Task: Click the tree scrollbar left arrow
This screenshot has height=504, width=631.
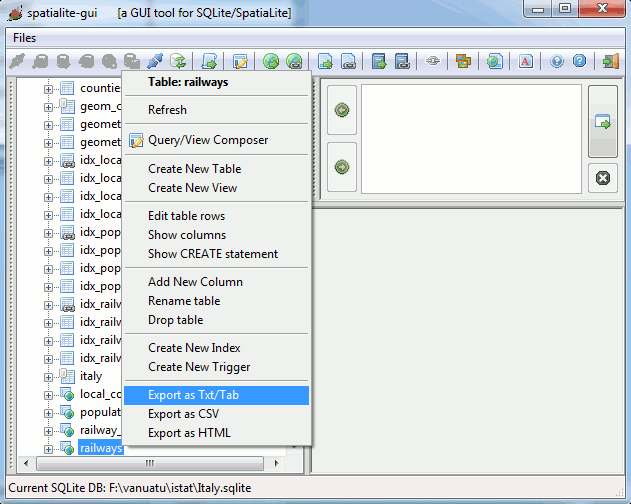Action: pyautogui.click(x=26, y=463)
